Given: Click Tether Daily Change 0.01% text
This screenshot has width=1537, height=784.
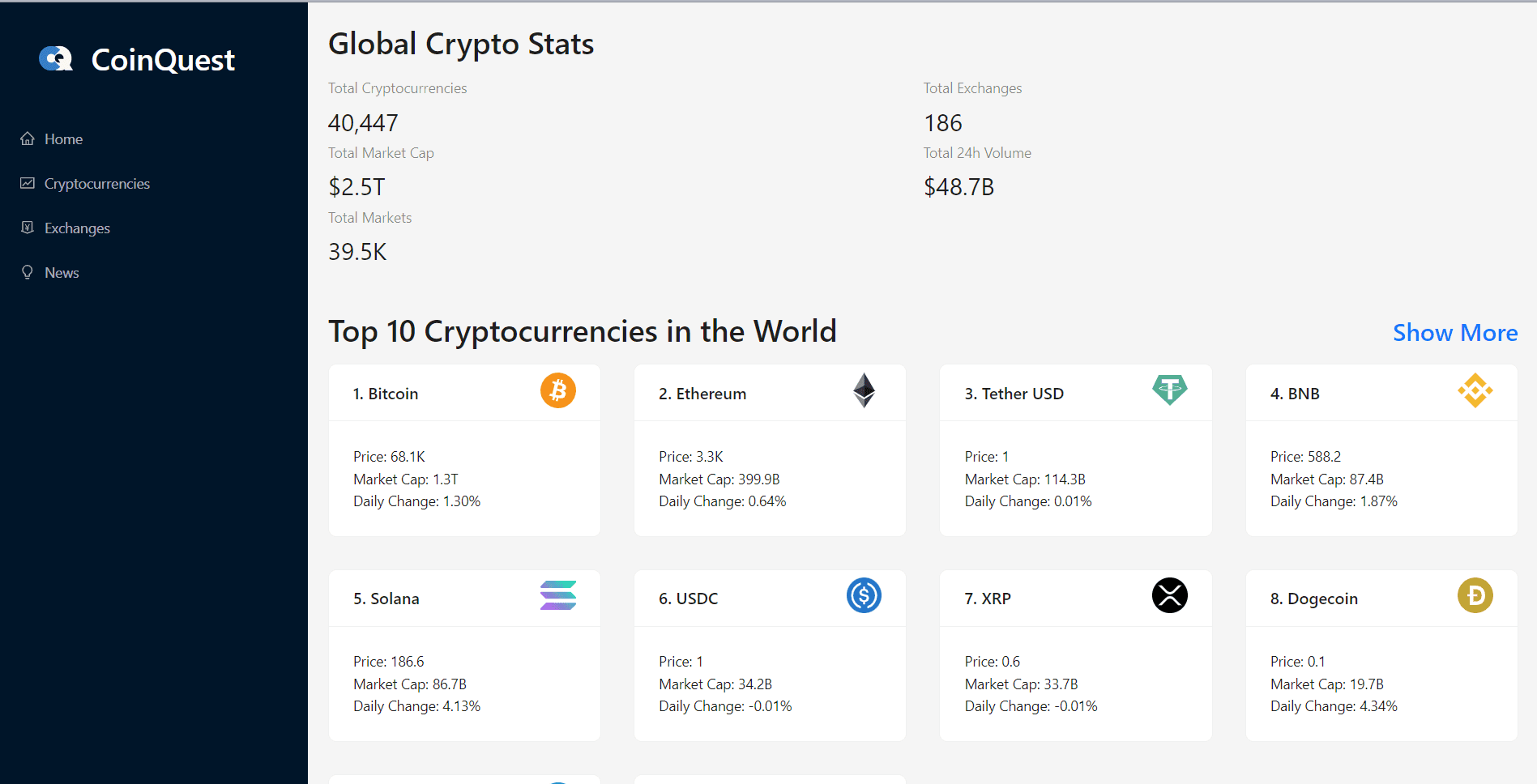Looking at the screenshot, I should (1028, 501).
